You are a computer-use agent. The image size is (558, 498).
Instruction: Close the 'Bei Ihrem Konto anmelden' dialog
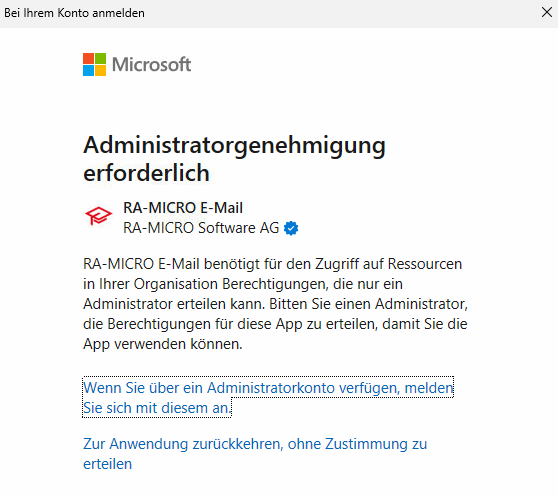pos(547,12)
